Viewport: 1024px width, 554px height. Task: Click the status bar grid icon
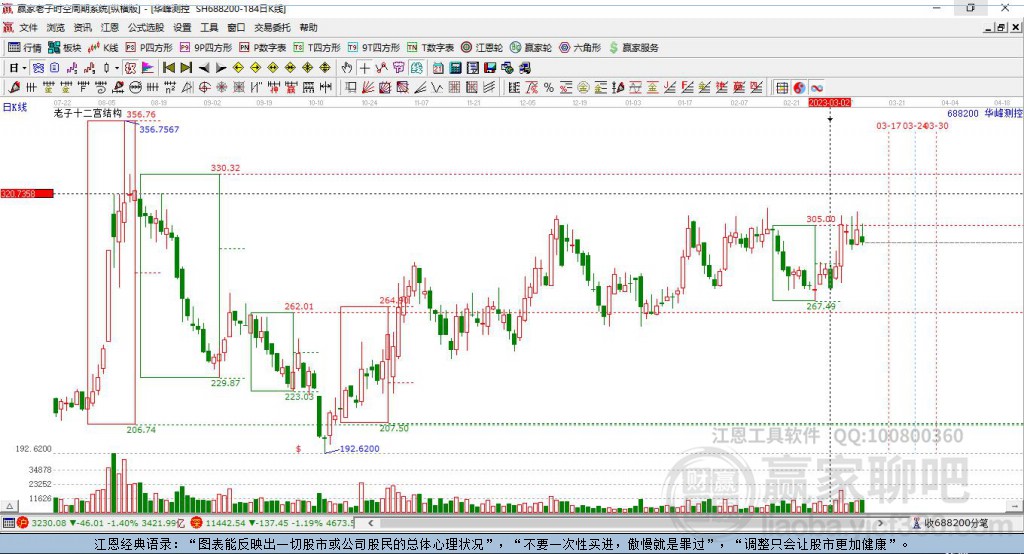[x=8, y=523]
